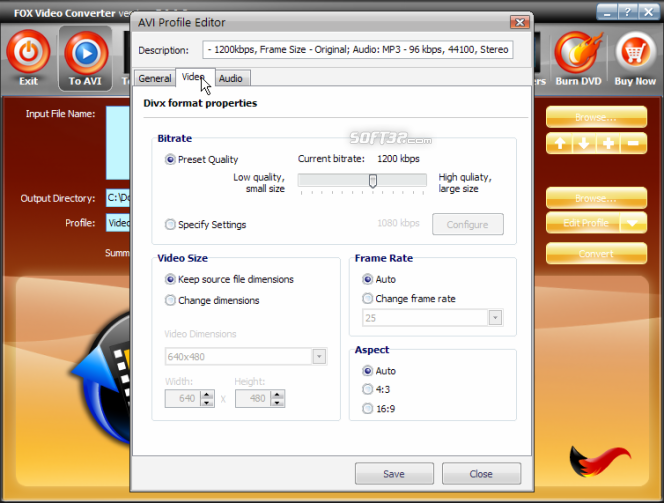Click the Height 480 input field
The height and width of the screenshot is (503, 664).
tap(253, 398)
